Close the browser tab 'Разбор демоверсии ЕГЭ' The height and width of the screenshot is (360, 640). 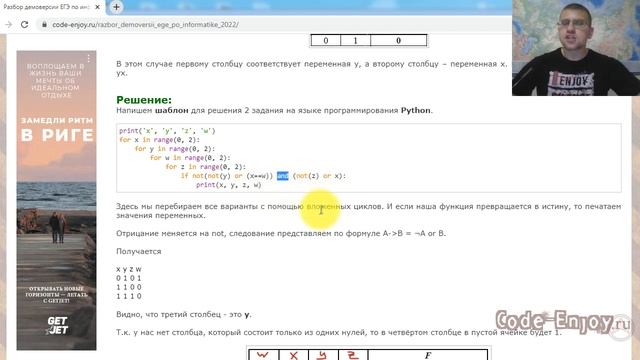pyautogui.click(x=97, y=7)
